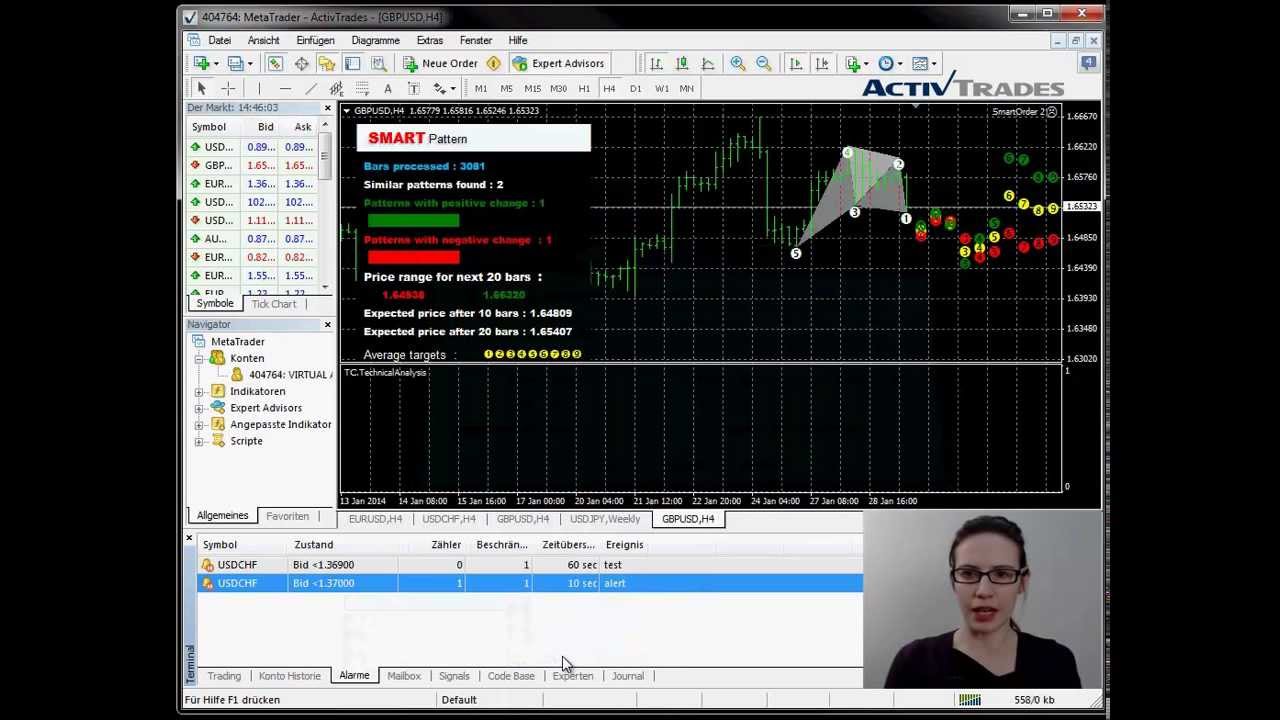
Task: Open the USDJPY,Weekly chart tab
Action: pyautogui.click(x=605, y=519)
